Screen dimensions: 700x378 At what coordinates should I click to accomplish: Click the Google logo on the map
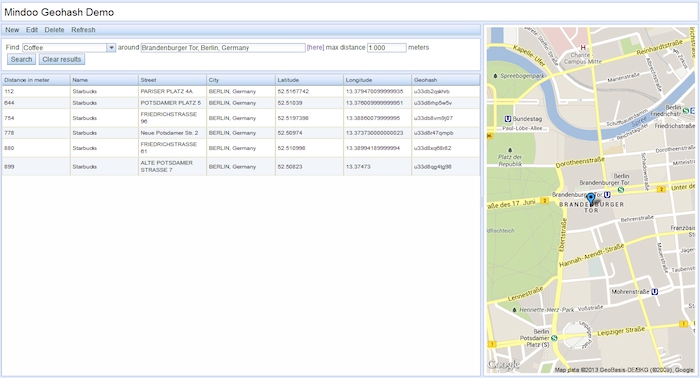coord(503,365)
